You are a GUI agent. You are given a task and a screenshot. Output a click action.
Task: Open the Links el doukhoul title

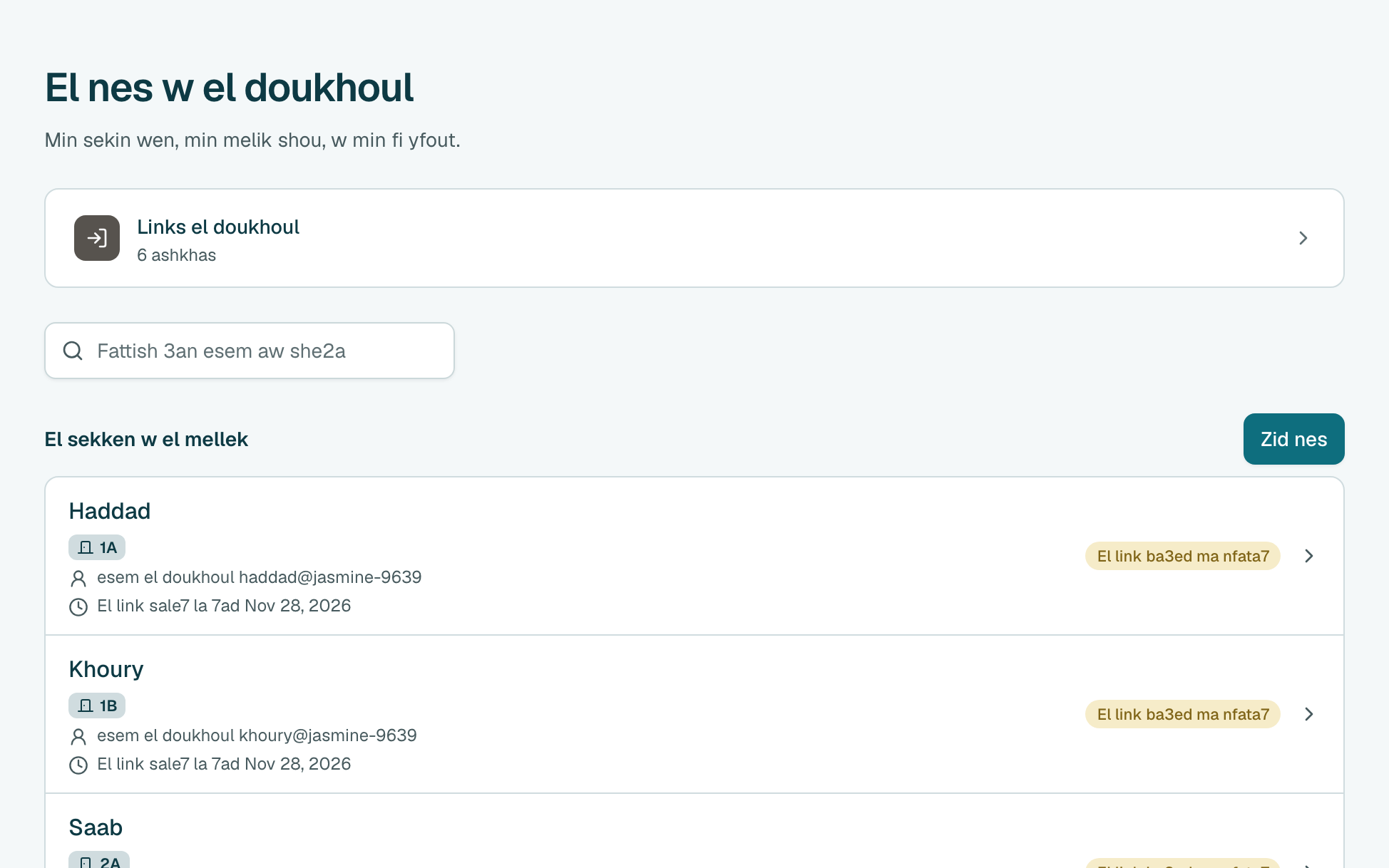click(x=218, y=227)
